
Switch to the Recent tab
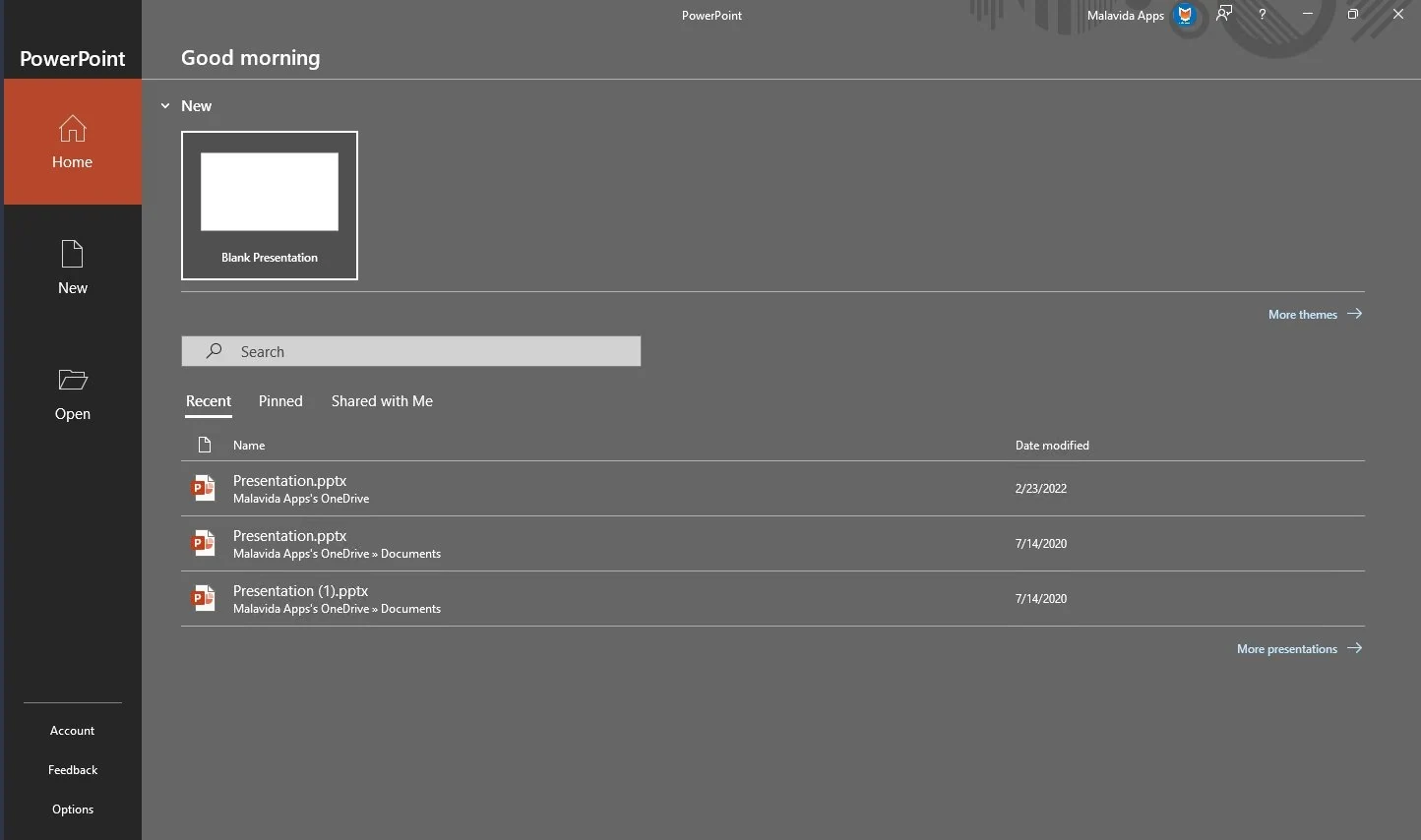coord(209,401)
